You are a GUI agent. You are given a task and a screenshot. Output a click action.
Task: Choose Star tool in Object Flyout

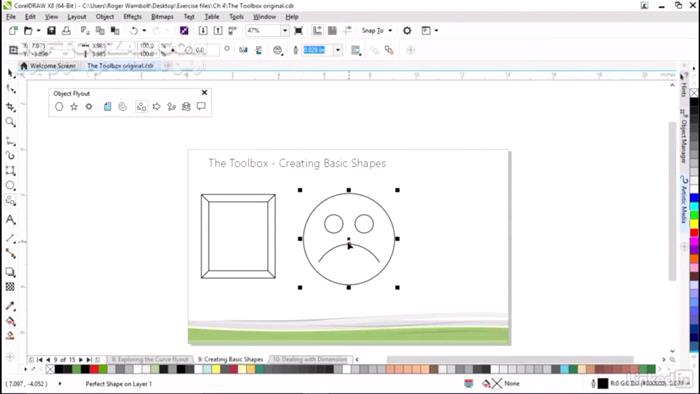point(74,107)
